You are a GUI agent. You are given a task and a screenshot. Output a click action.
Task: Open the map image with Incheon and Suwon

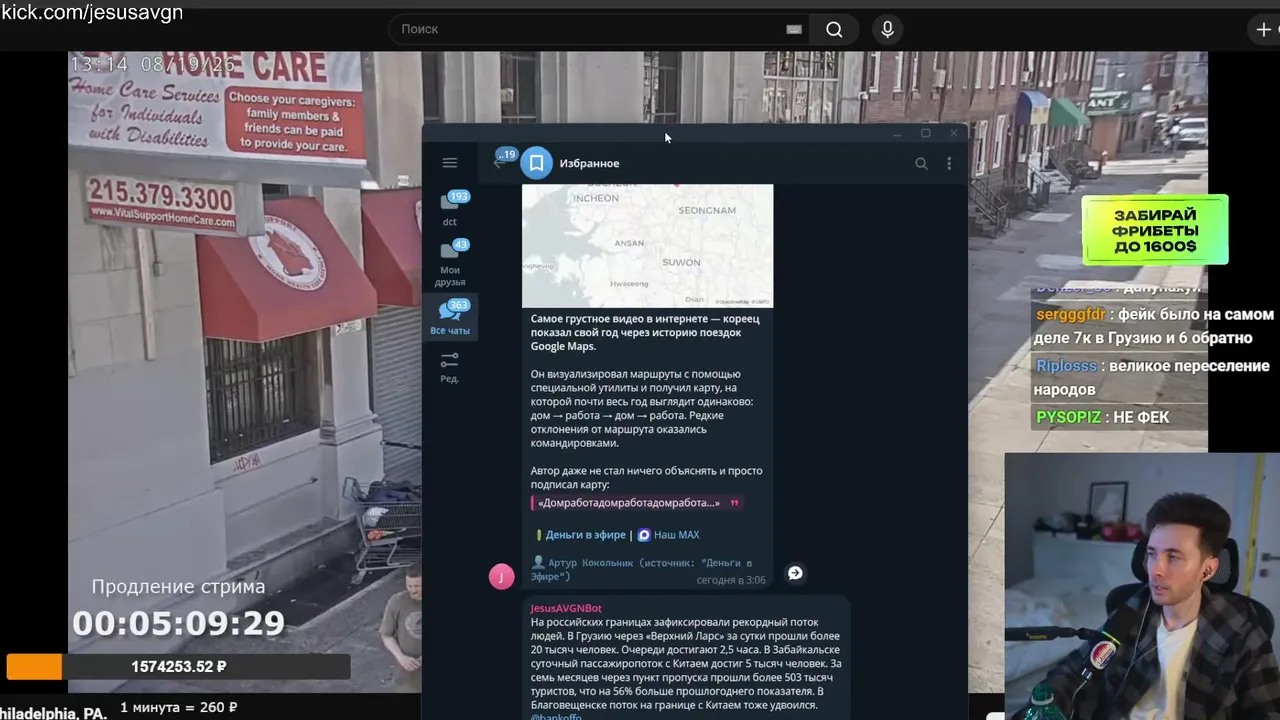coord(647,245)
